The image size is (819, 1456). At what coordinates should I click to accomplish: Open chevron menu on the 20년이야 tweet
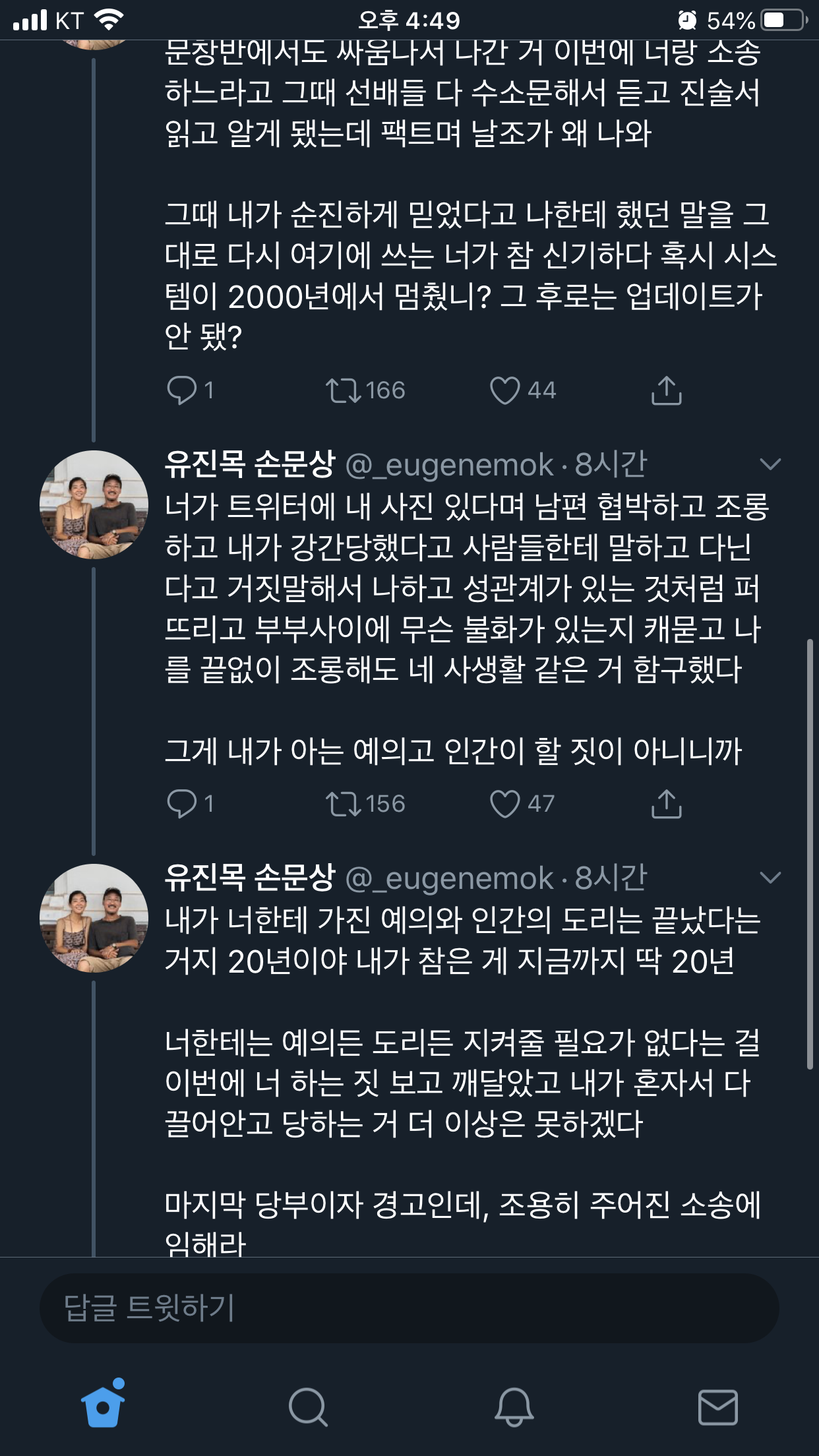[770, 878]
